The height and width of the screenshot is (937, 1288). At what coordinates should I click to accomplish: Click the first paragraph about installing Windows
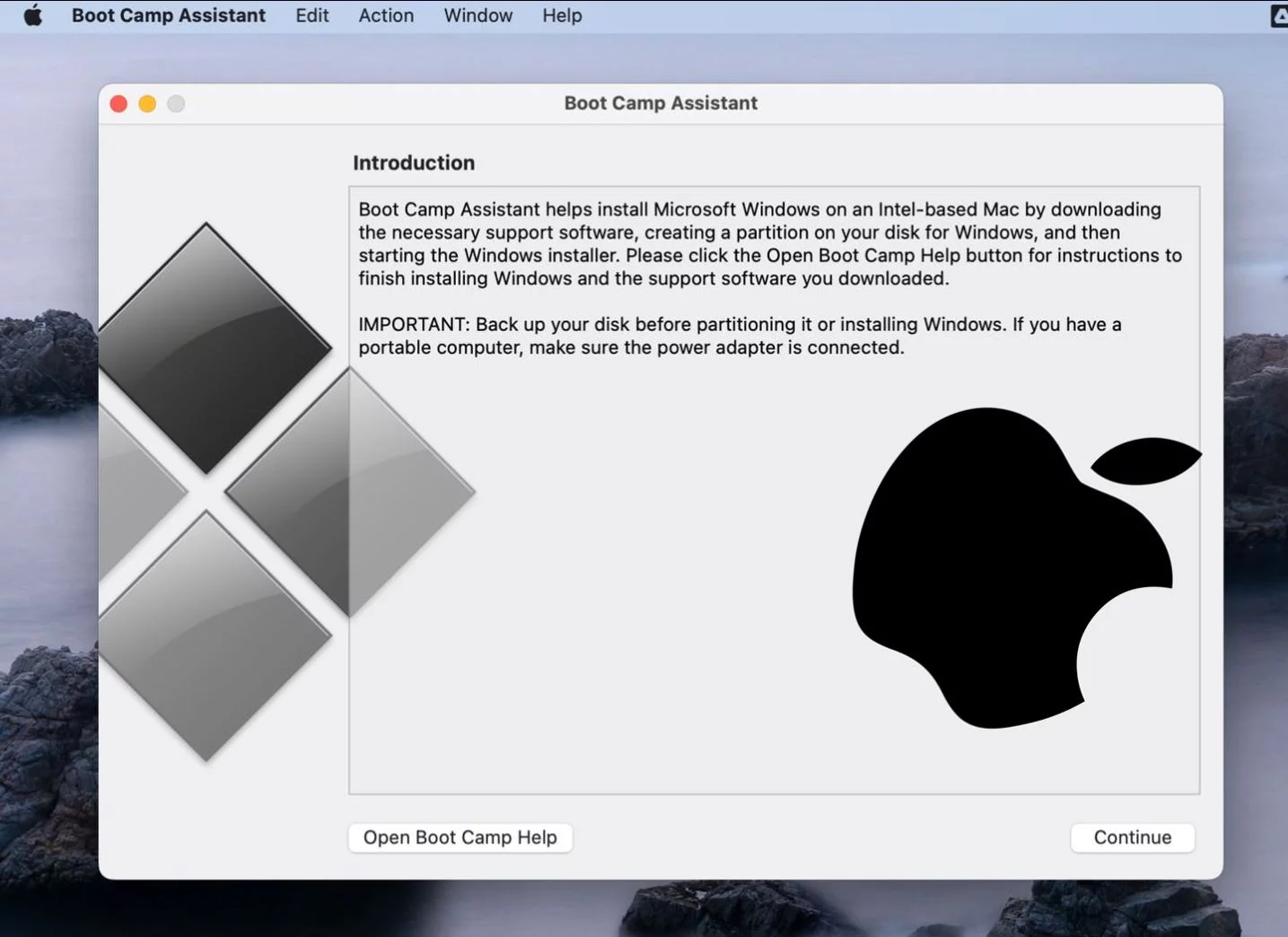[x=770, y=244]
